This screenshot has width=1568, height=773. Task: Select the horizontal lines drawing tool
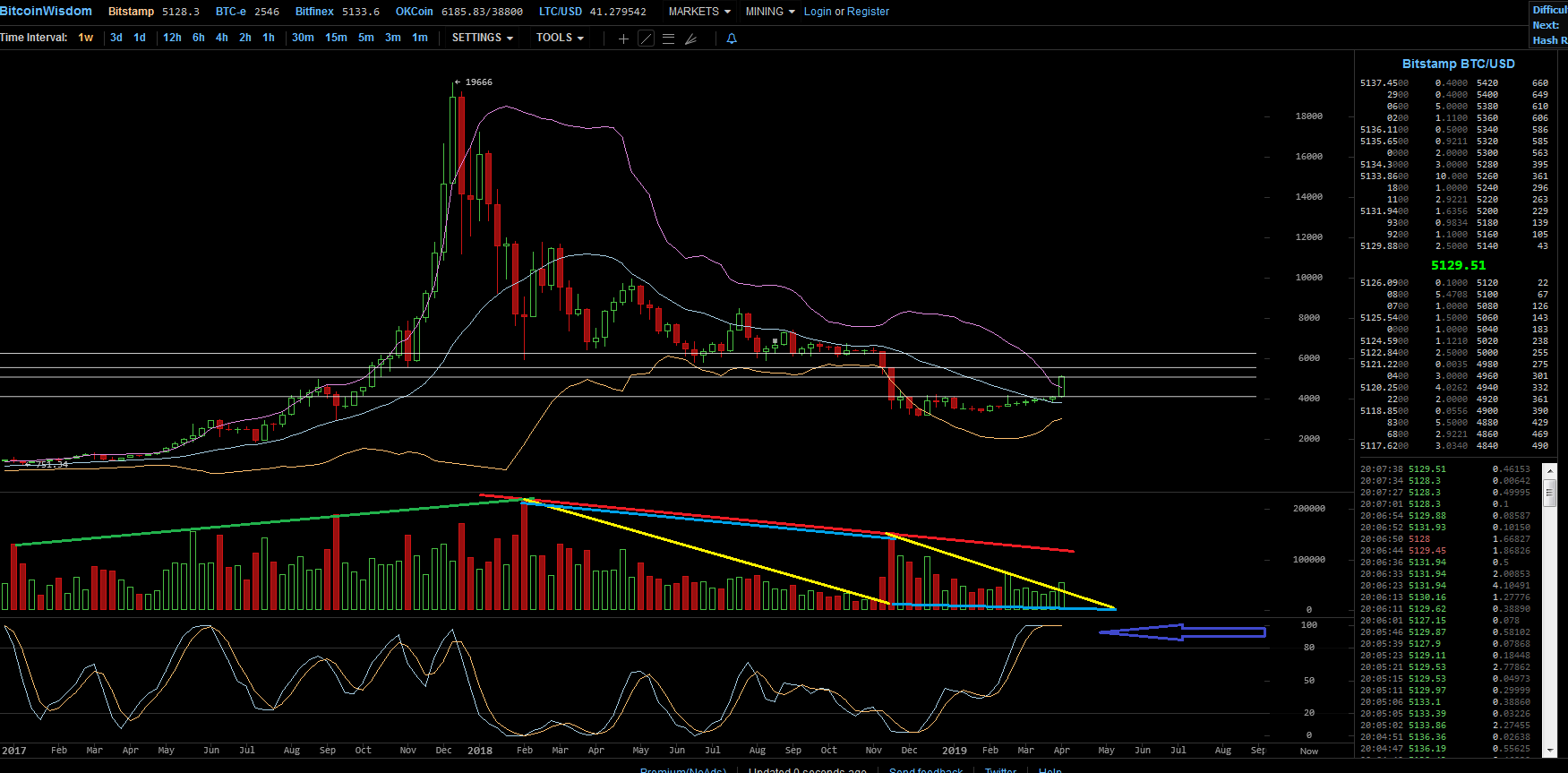668,39
